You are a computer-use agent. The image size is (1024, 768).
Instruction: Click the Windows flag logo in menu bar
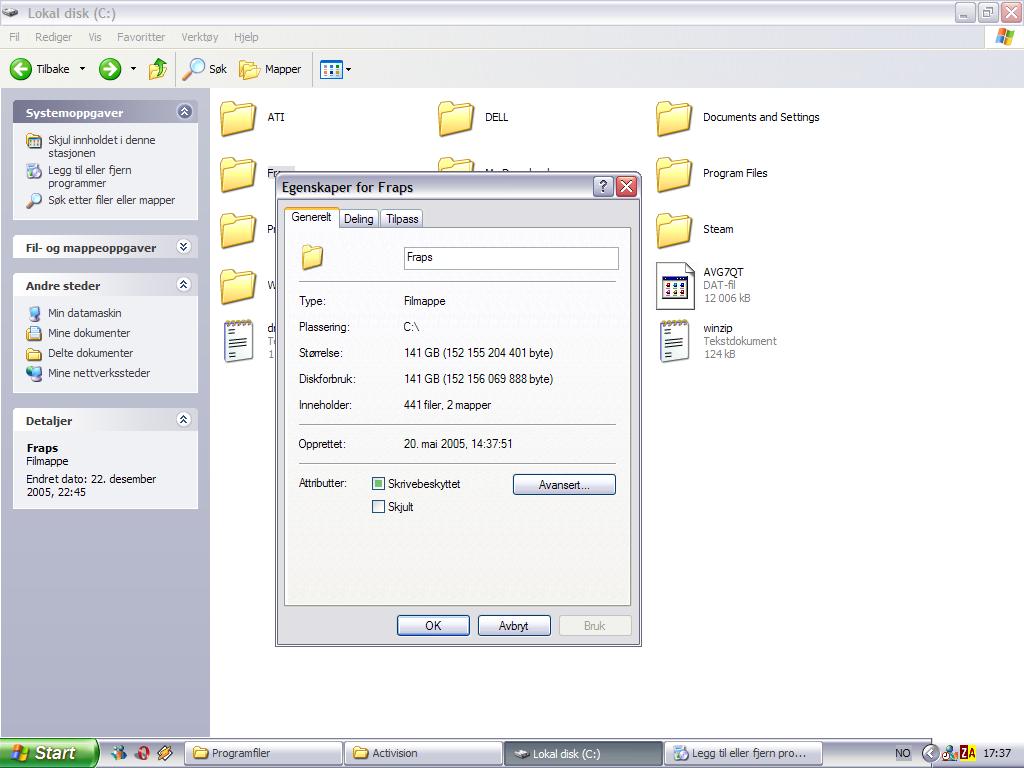(1005, 37)
